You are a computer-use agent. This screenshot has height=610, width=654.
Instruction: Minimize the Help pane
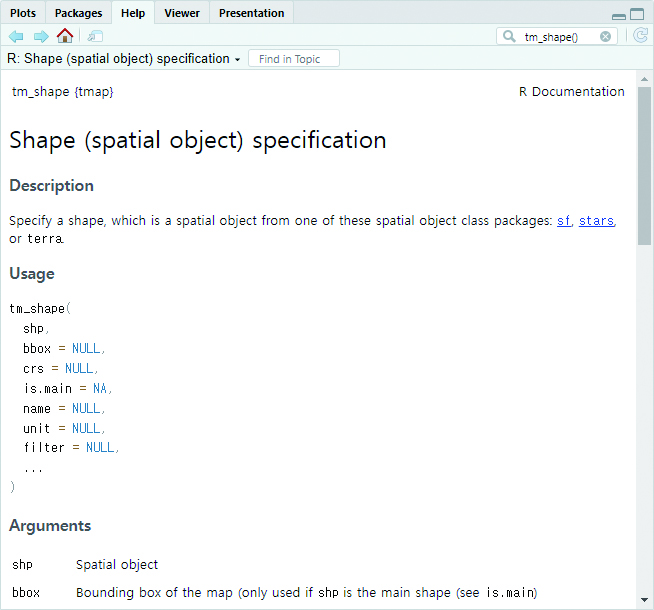tap(619, 15)
